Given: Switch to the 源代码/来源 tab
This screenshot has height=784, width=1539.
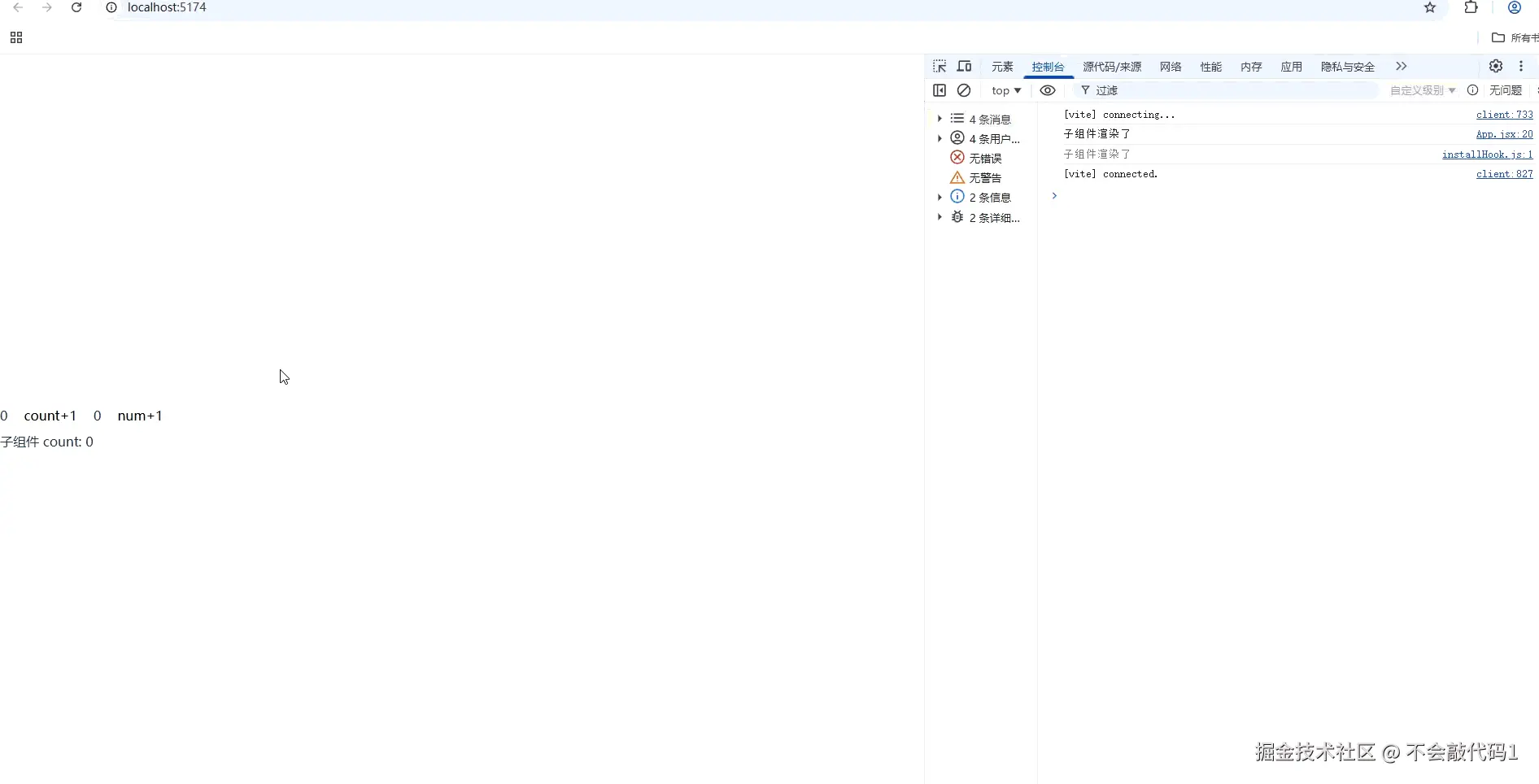Looking at the screenshot, I should click(x=1112, y=67).
